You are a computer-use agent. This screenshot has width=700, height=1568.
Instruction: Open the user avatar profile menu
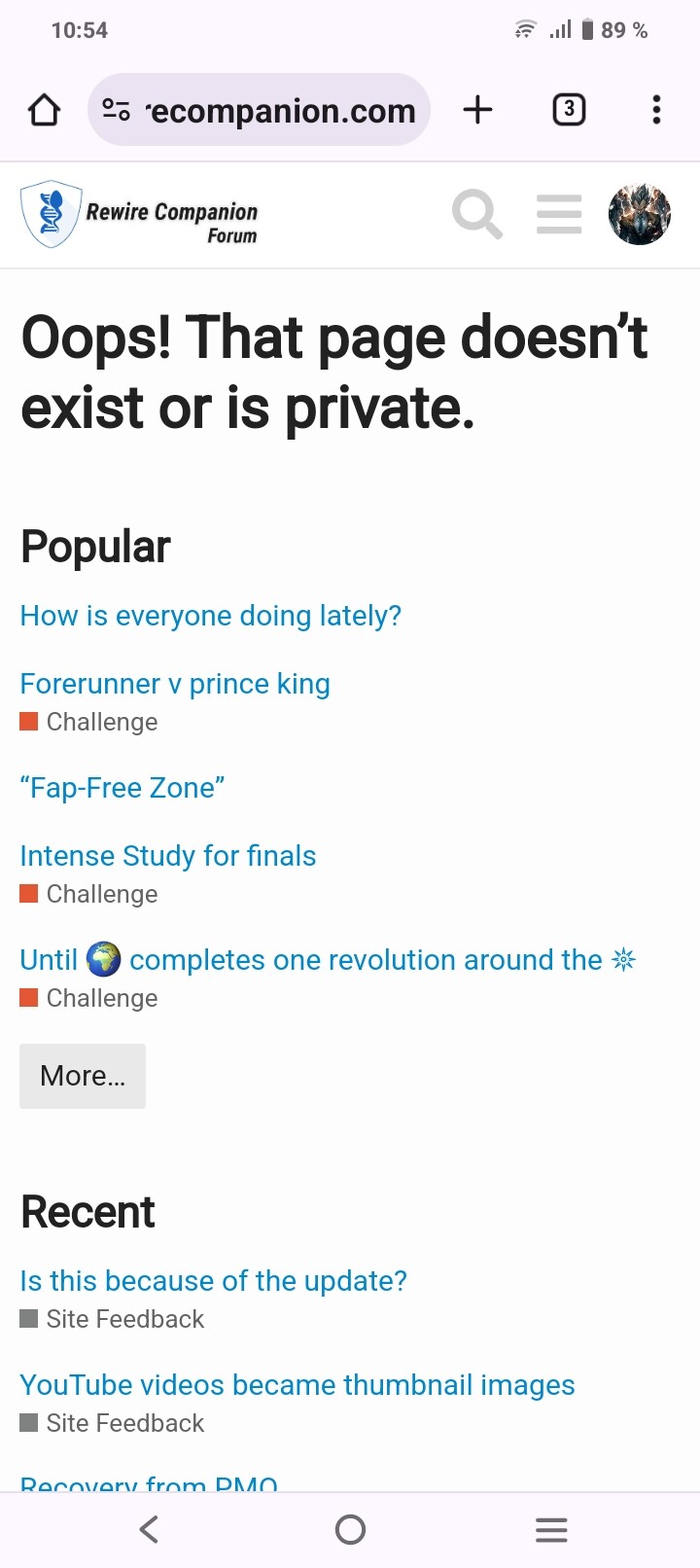(640, 214)
